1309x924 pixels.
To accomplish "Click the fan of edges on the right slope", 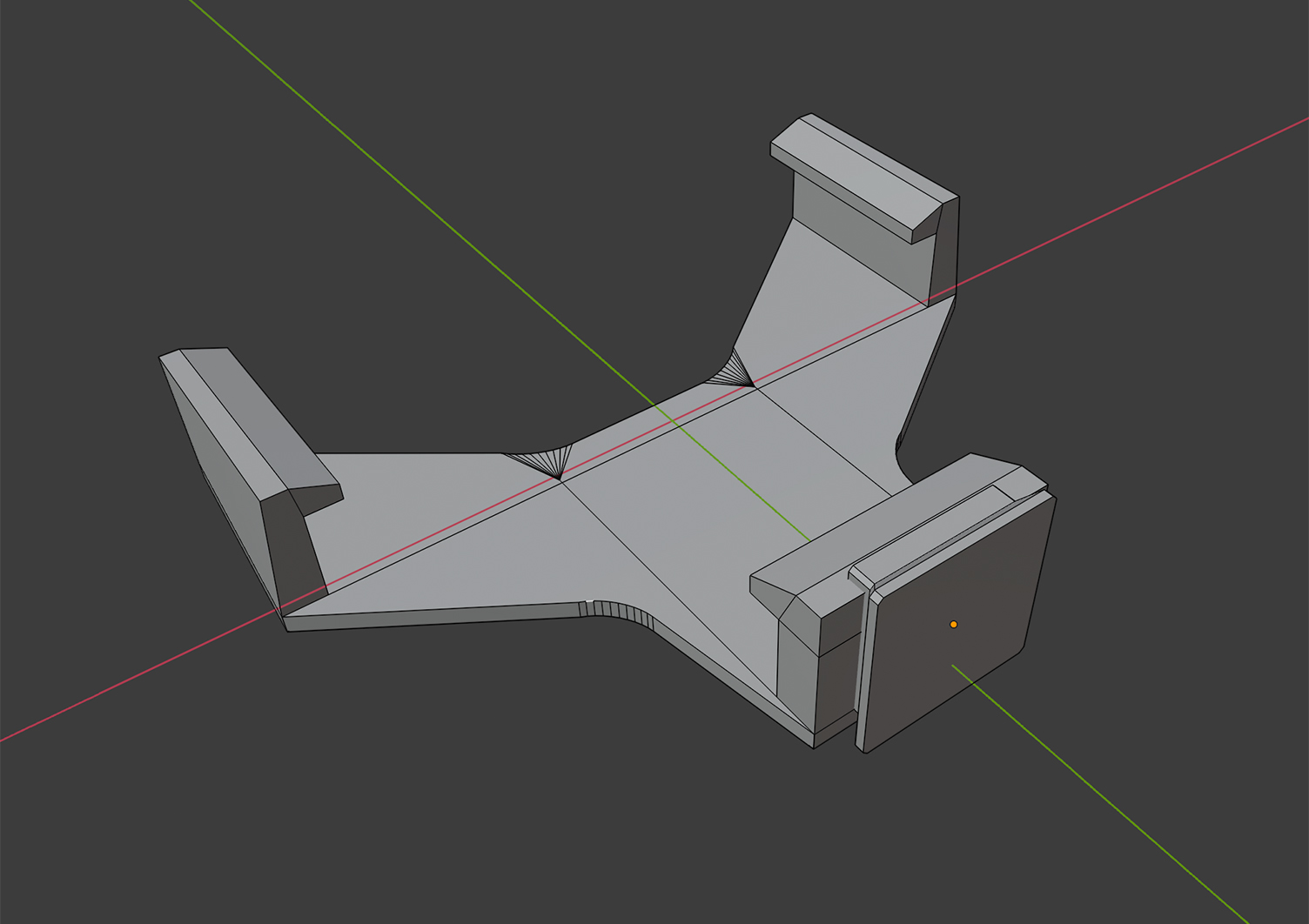I will pyautogui.click(x=735, y=370).
